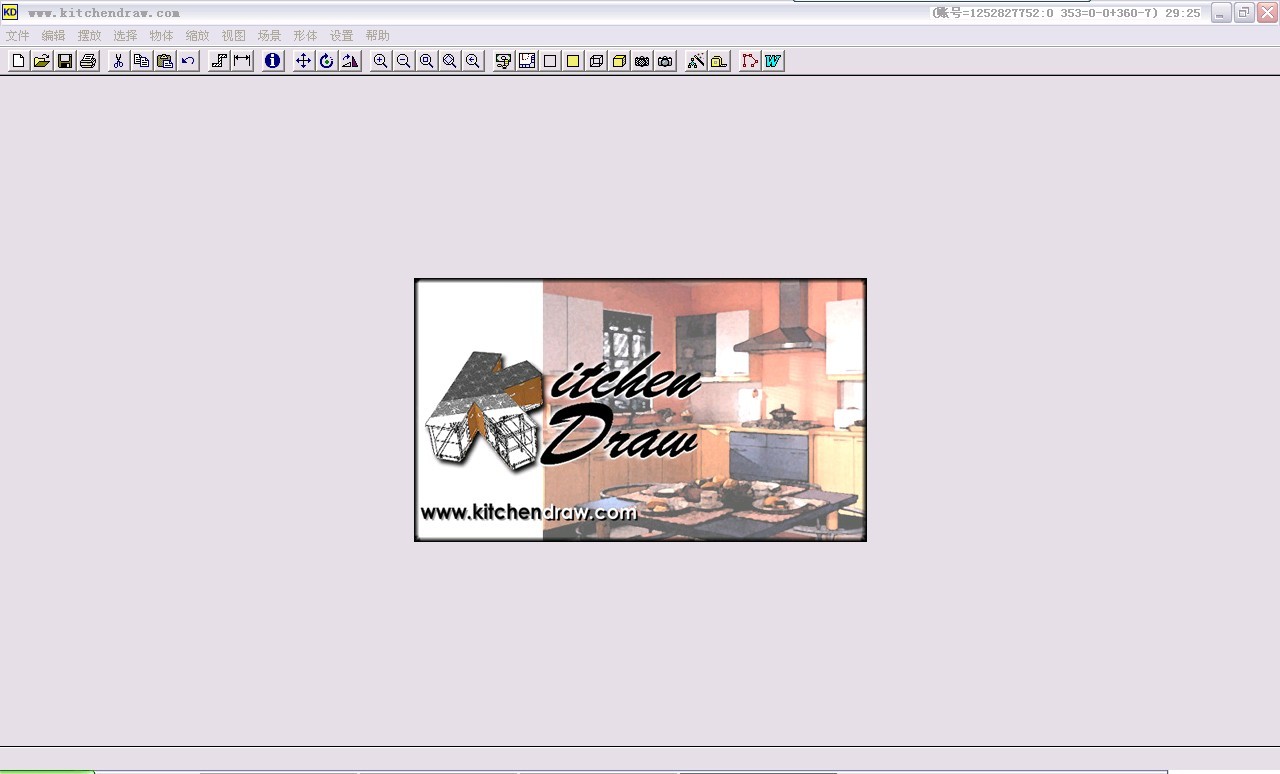The width and height of the screenshot is (1280, 774).
Task: Restore down the KitchenDraw window
Action: pyautogui.click(x=1244, y=13)
